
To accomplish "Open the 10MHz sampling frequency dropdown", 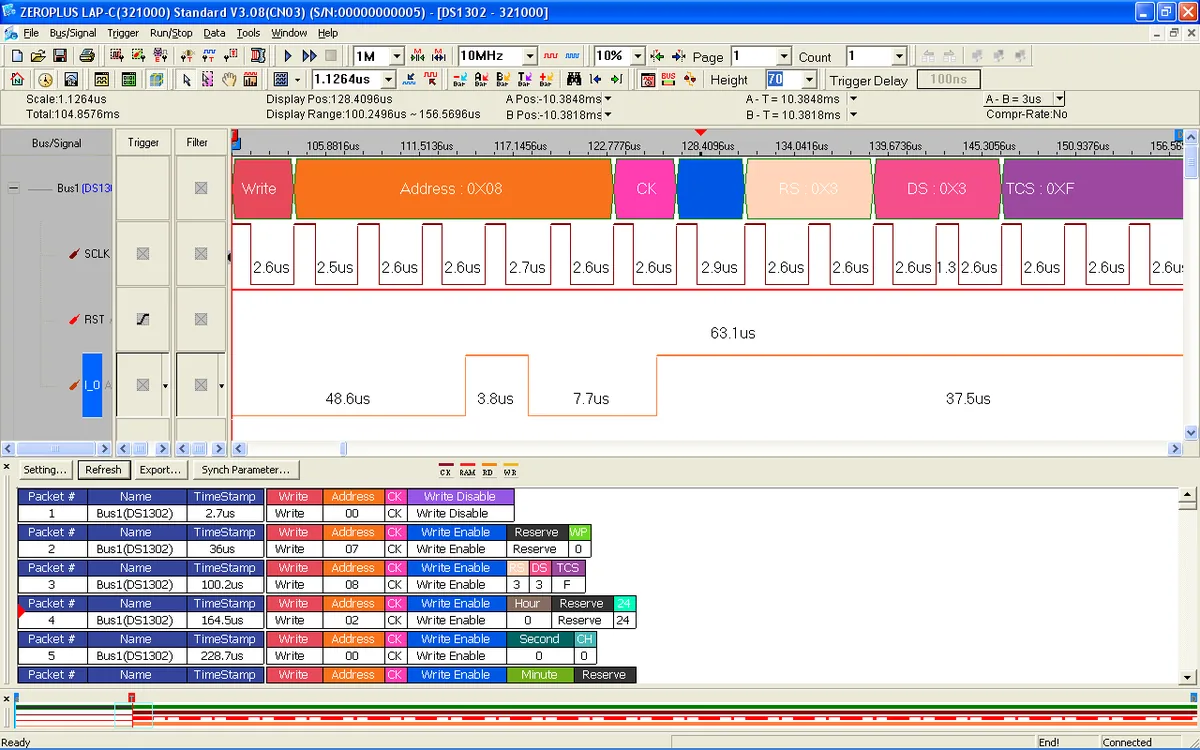I will pyautogui.click(x=530, y=56).
